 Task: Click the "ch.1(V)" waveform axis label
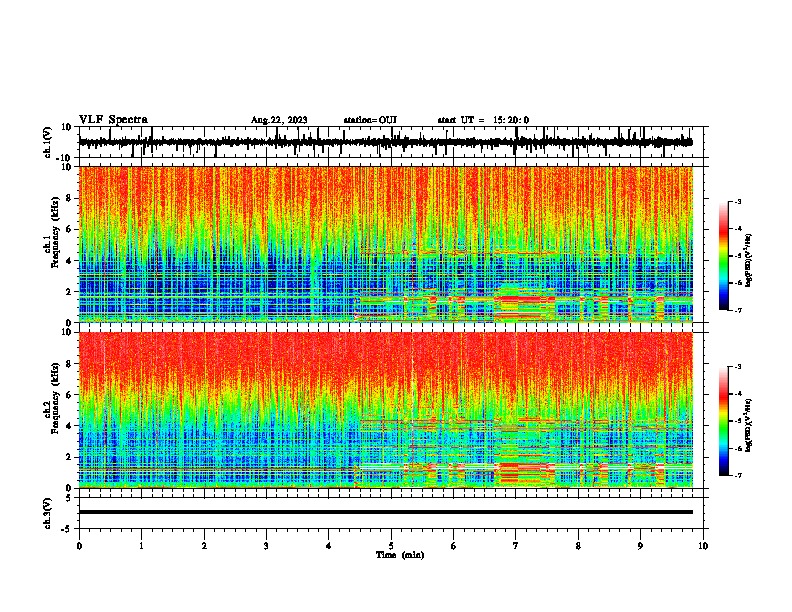coord(48,142)
